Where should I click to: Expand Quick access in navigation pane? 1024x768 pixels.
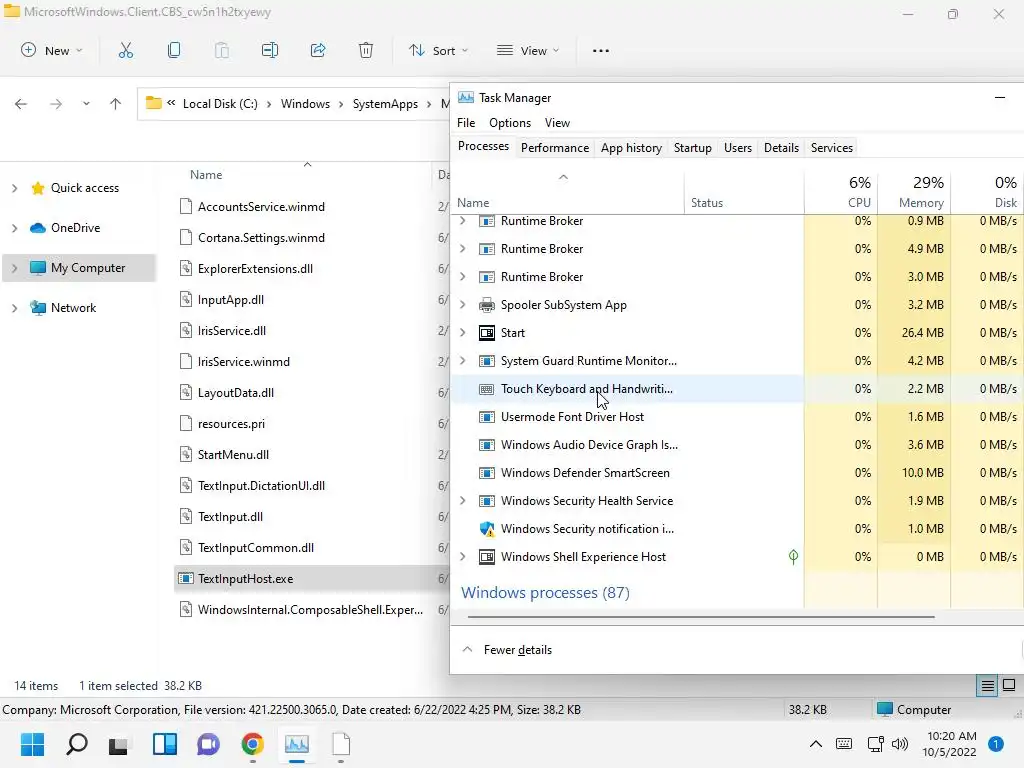point(14,188)
